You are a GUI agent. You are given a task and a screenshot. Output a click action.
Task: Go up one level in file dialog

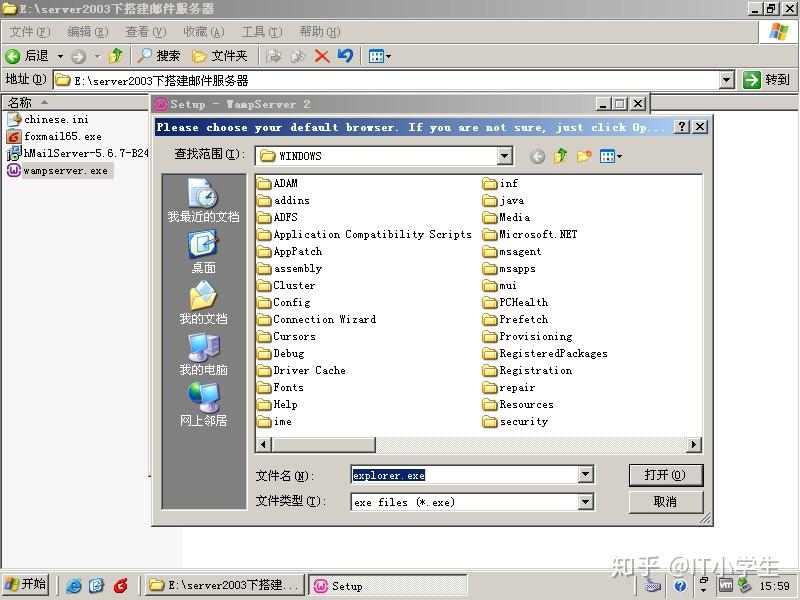[561, 156]
